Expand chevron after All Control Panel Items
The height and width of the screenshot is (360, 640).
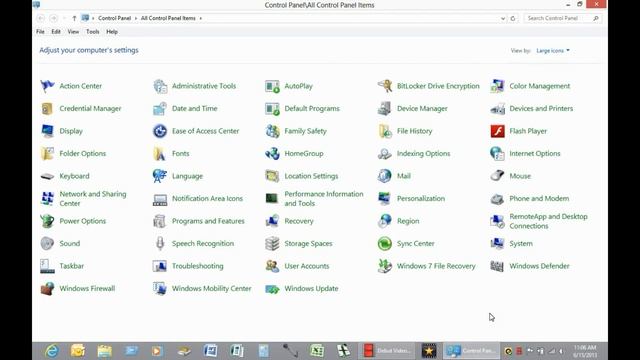click(x=200, y=18)
